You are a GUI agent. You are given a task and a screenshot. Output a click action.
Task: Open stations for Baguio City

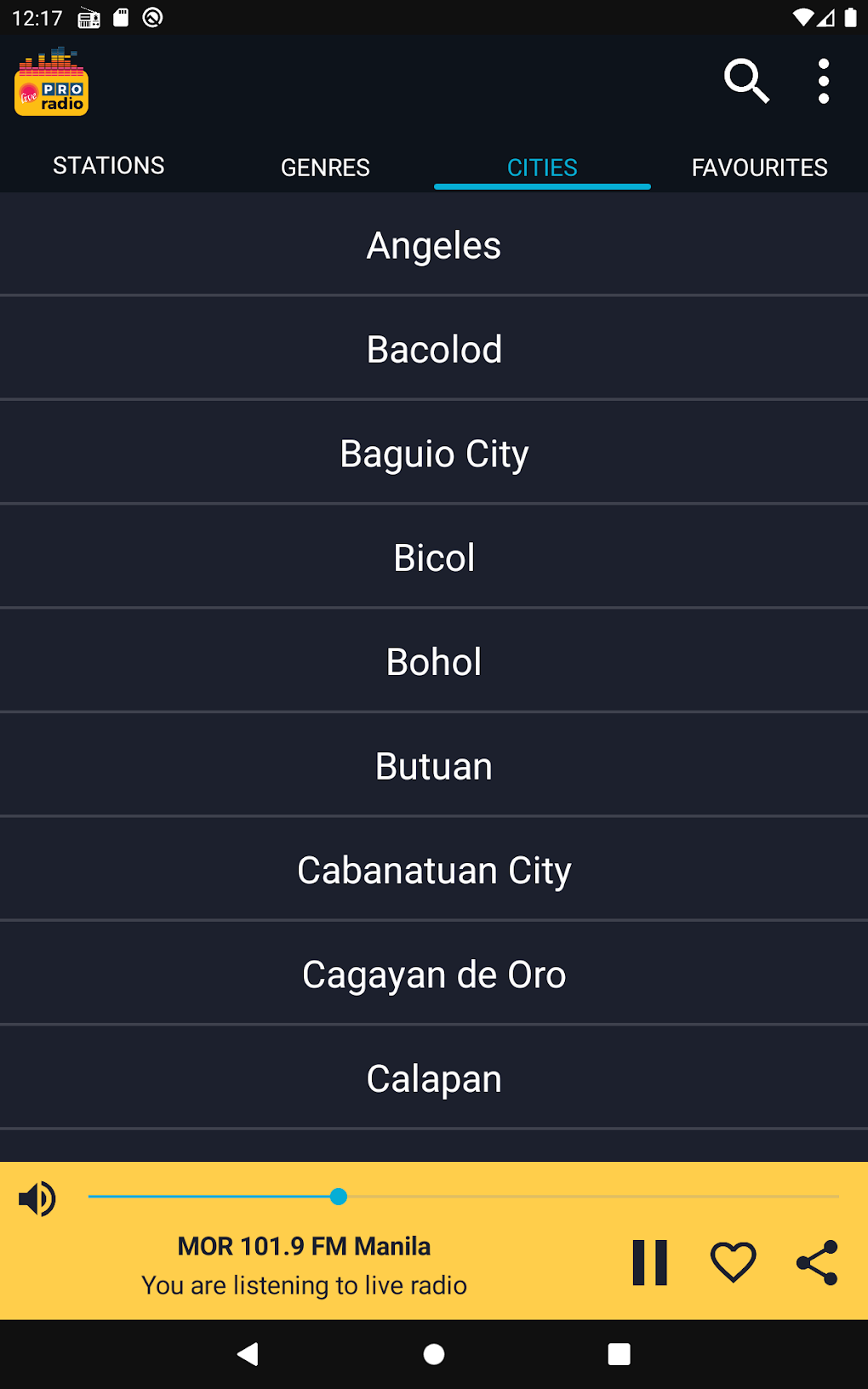point(434,454)
